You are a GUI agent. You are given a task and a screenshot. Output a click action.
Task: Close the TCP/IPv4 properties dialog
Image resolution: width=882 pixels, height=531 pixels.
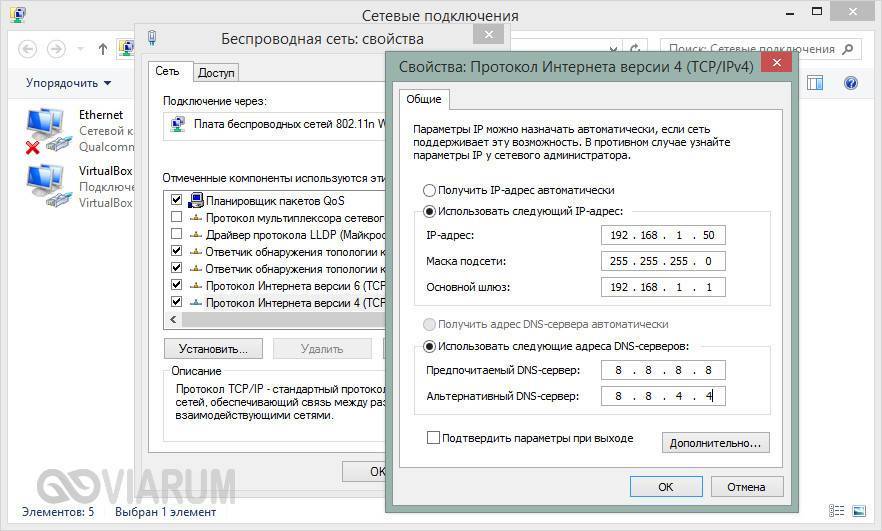click(x=776, y=62)
